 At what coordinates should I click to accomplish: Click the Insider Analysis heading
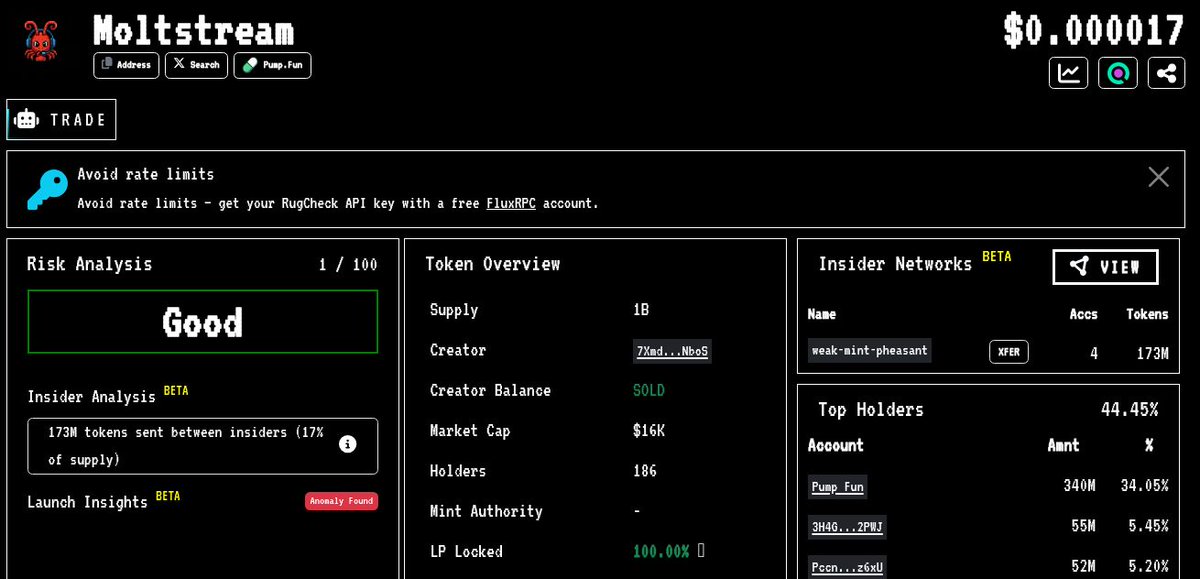[91, 397]
